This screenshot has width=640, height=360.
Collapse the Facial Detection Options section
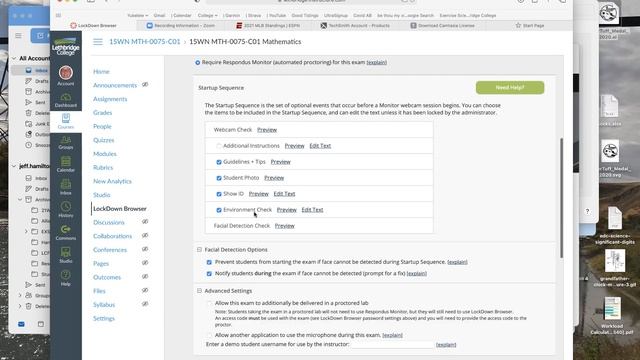point(199,249)
